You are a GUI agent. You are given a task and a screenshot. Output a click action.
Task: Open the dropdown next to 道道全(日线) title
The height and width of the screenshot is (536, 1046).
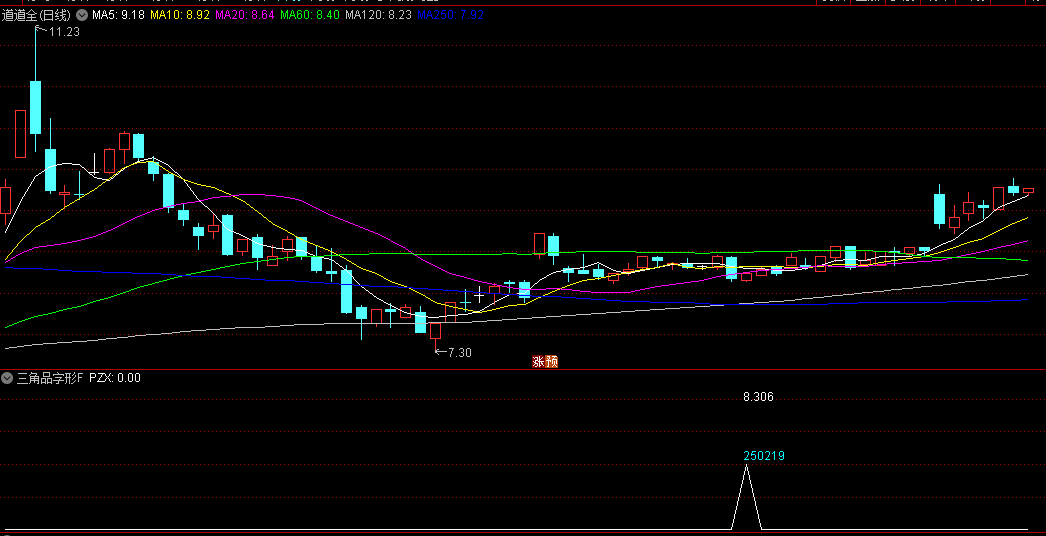(x=82, y=15)
